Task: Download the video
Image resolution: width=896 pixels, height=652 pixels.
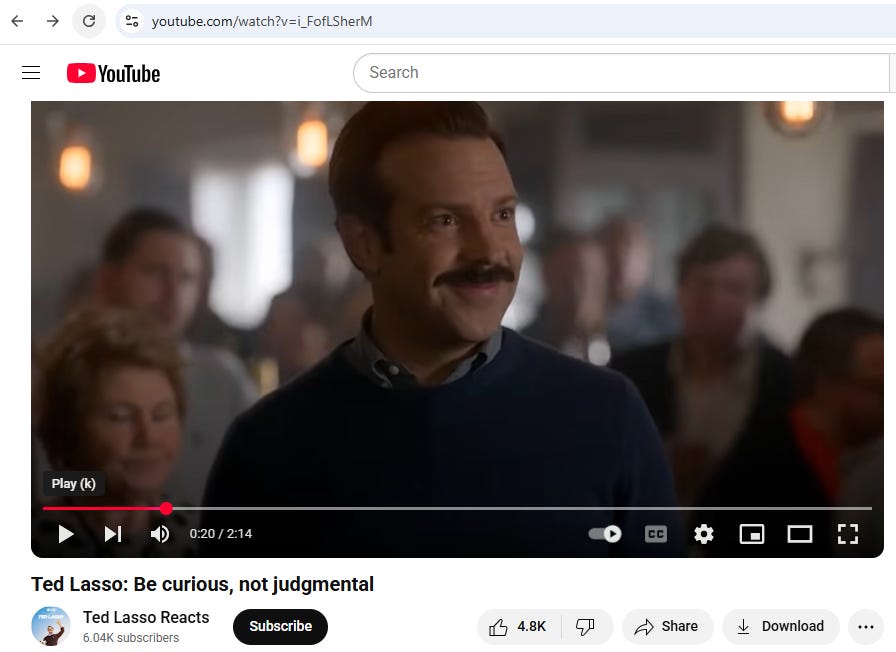Action: coord(781,627)
